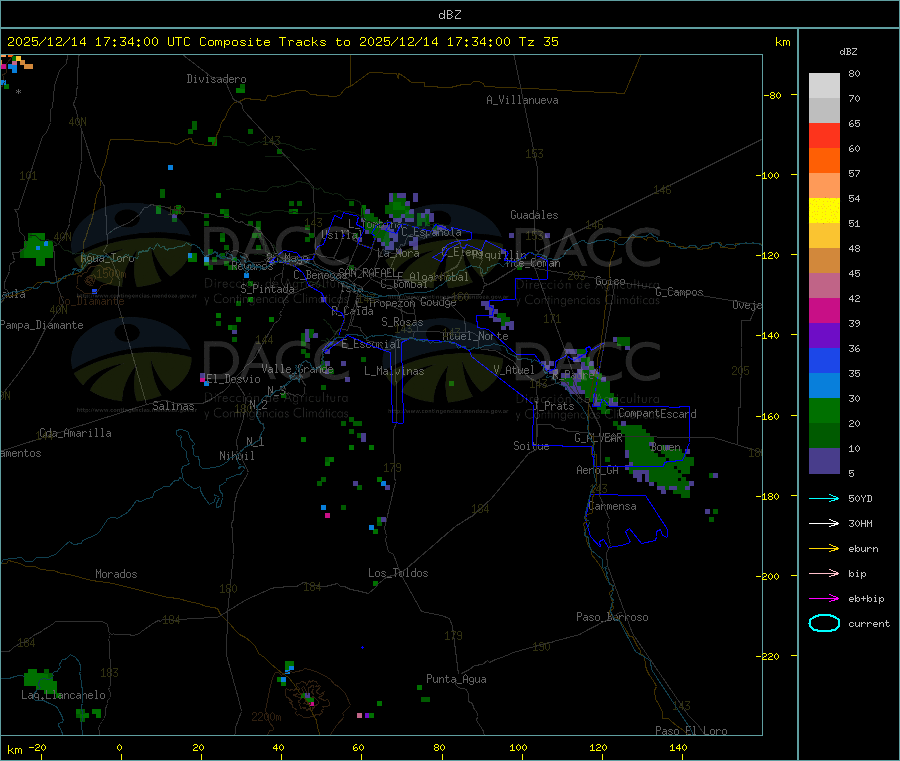The width and height of the screenshot is (900, 761).
Task: Select the red 60-65 dBZ swatch
Action: coord(824,135)
